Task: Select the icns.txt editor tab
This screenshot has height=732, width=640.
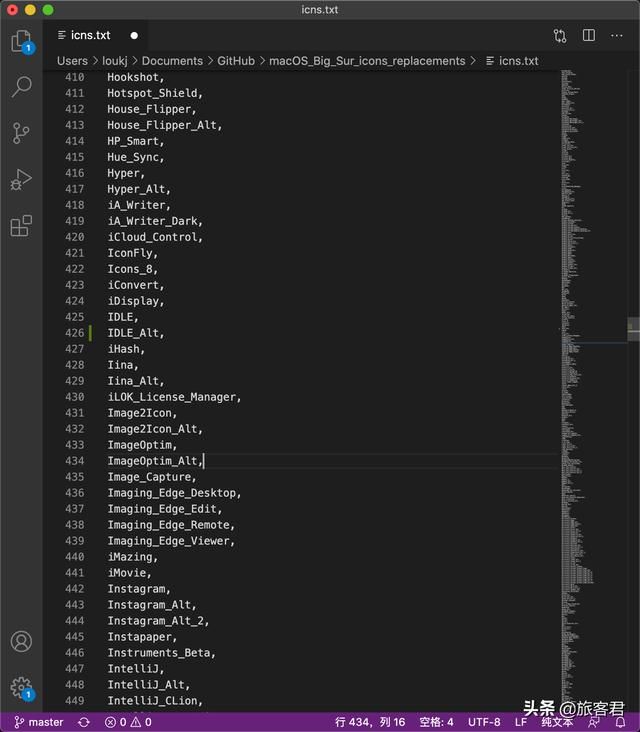Action: coord(96,35)
